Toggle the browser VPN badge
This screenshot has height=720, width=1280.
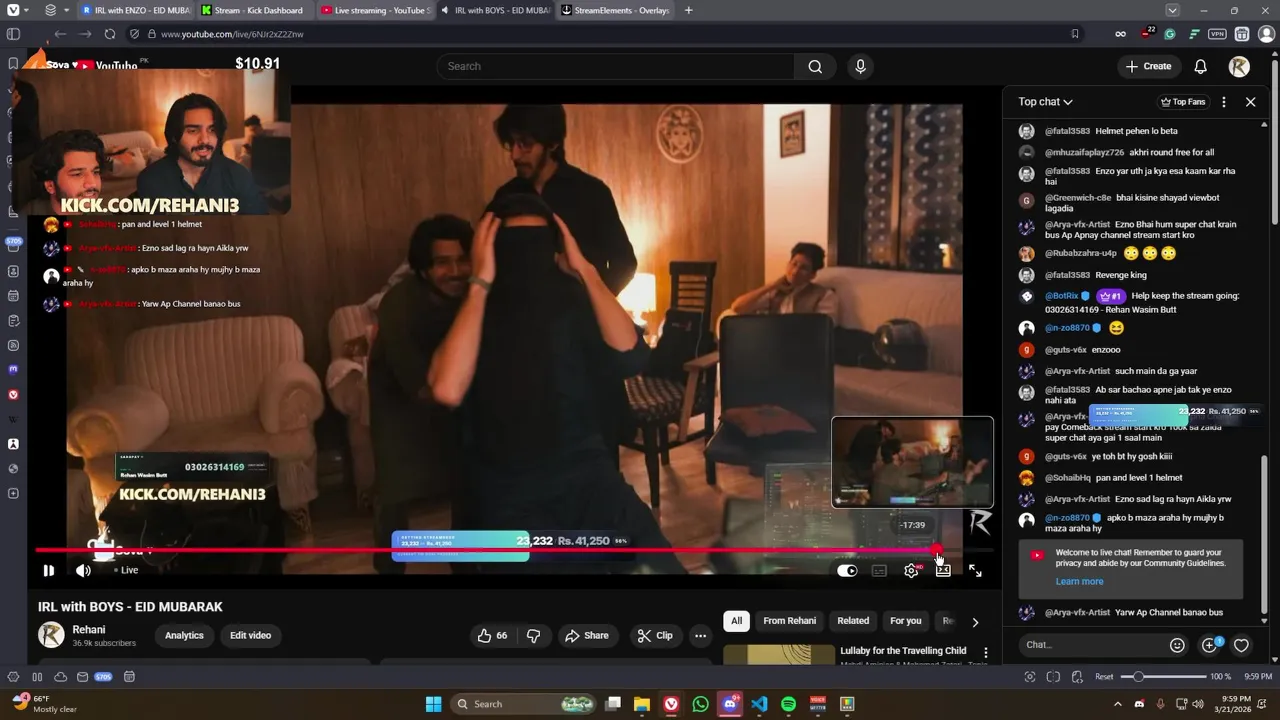tap(1217, 34)
